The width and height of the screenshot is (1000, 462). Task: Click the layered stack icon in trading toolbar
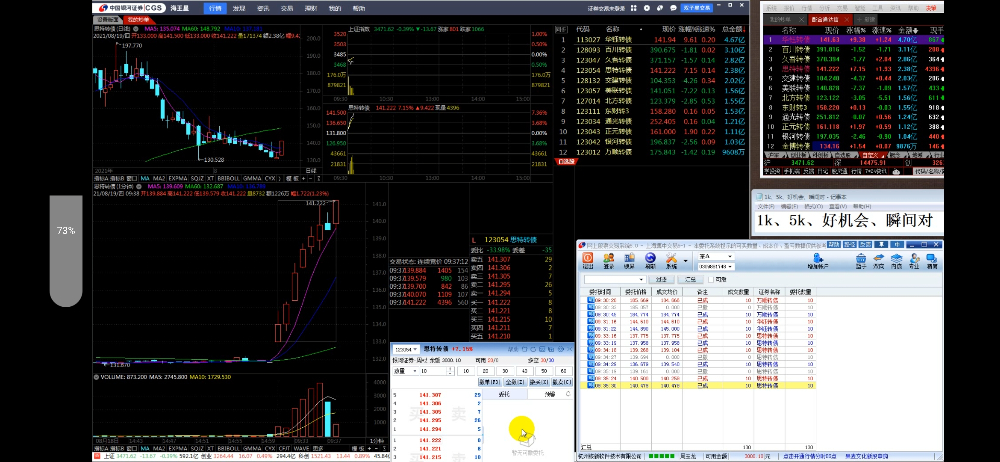[x=897, y=262]
